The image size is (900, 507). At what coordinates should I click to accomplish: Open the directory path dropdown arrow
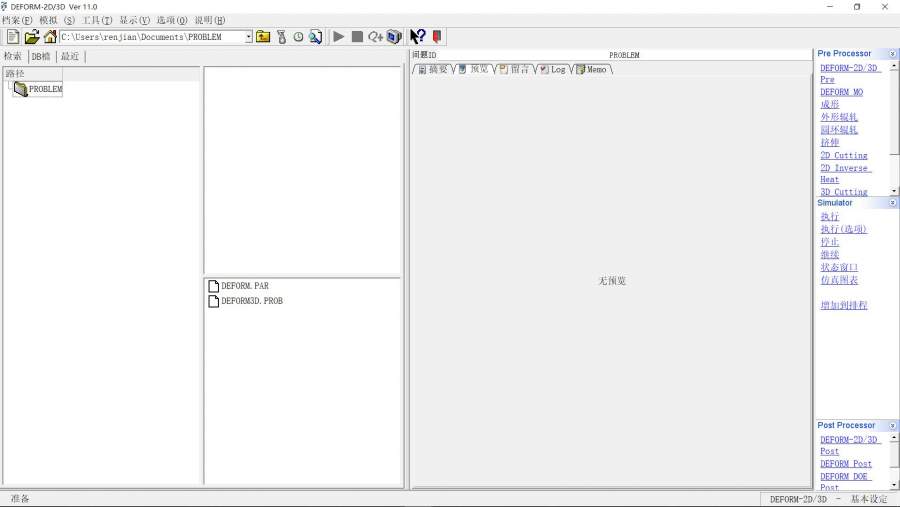249,37
